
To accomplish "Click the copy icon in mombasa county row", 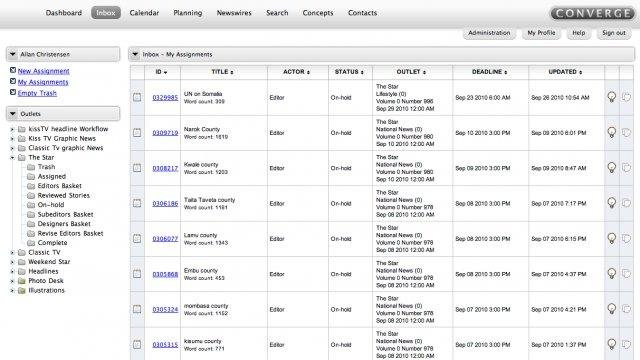I will pos(626,309).
